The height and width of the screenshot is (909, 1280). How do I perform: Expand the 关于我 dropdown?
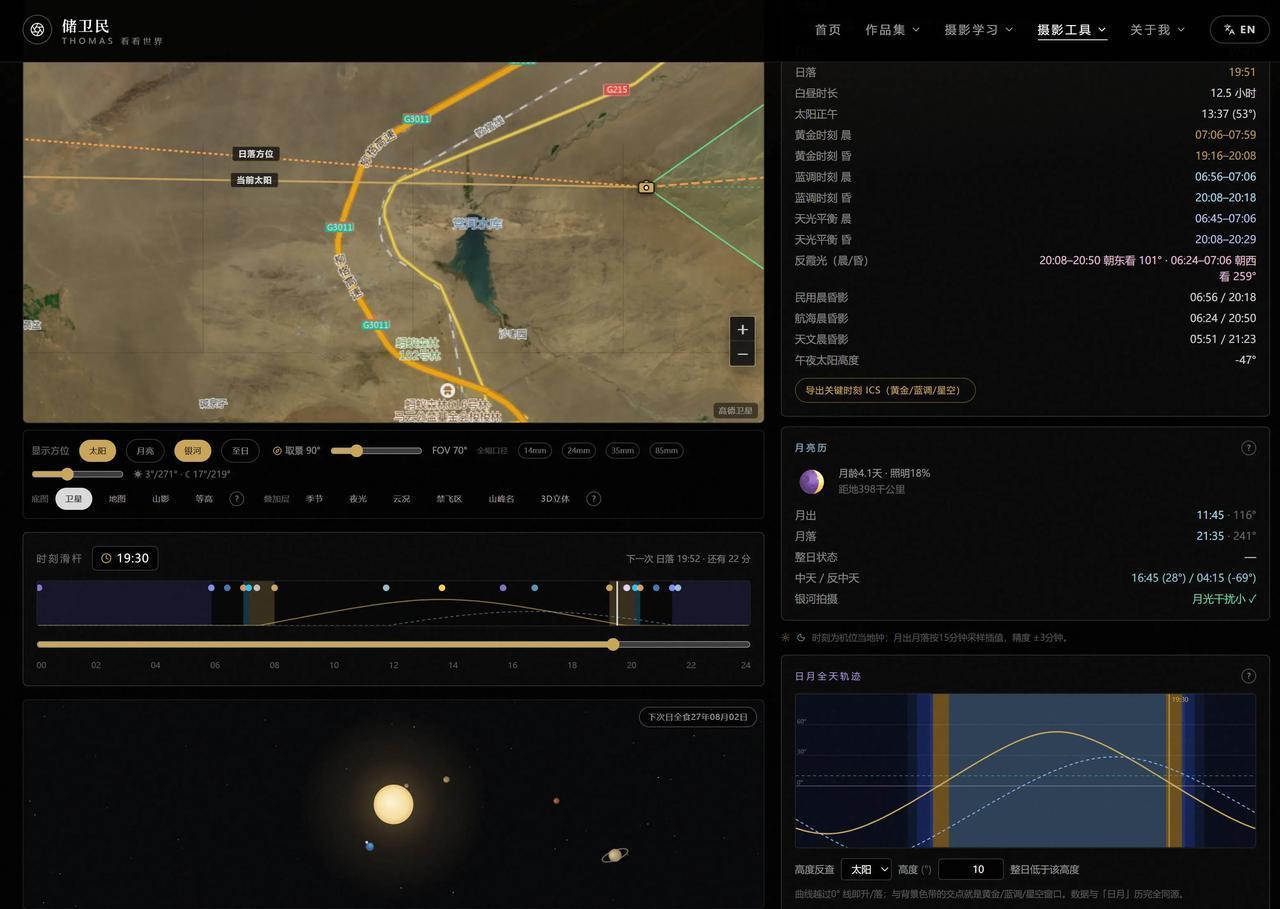(1157, 30)
